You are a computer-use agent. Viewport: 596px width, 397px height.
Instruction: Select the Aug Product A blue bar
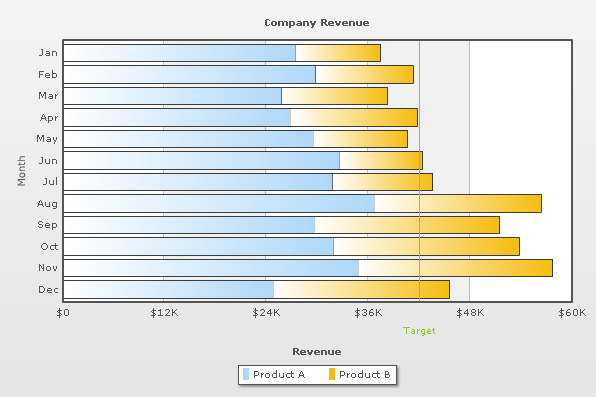point(219,203)
